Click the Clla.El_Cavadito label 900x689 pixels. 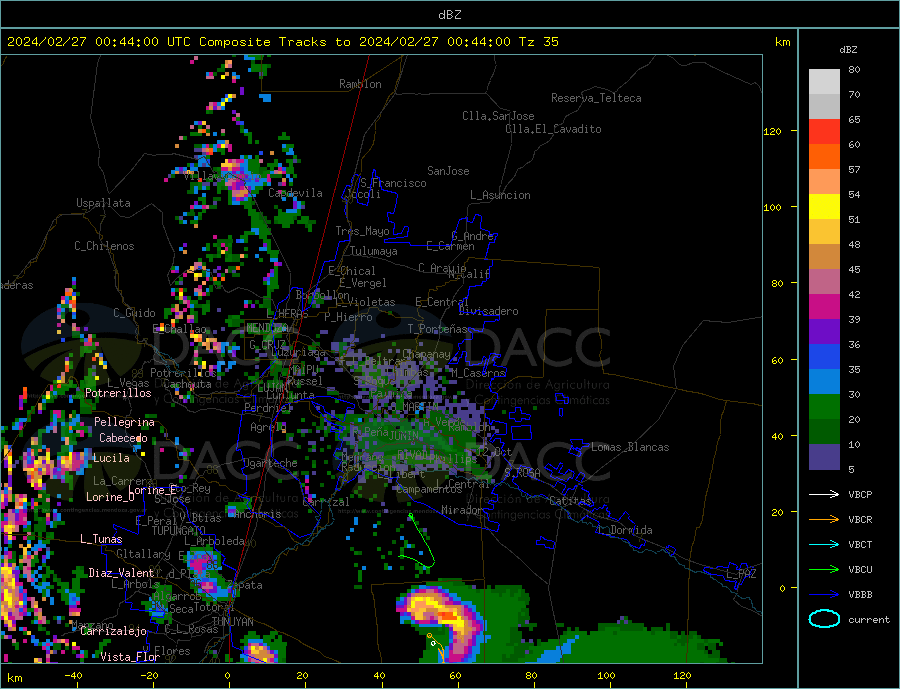click(x=553, y=129)
